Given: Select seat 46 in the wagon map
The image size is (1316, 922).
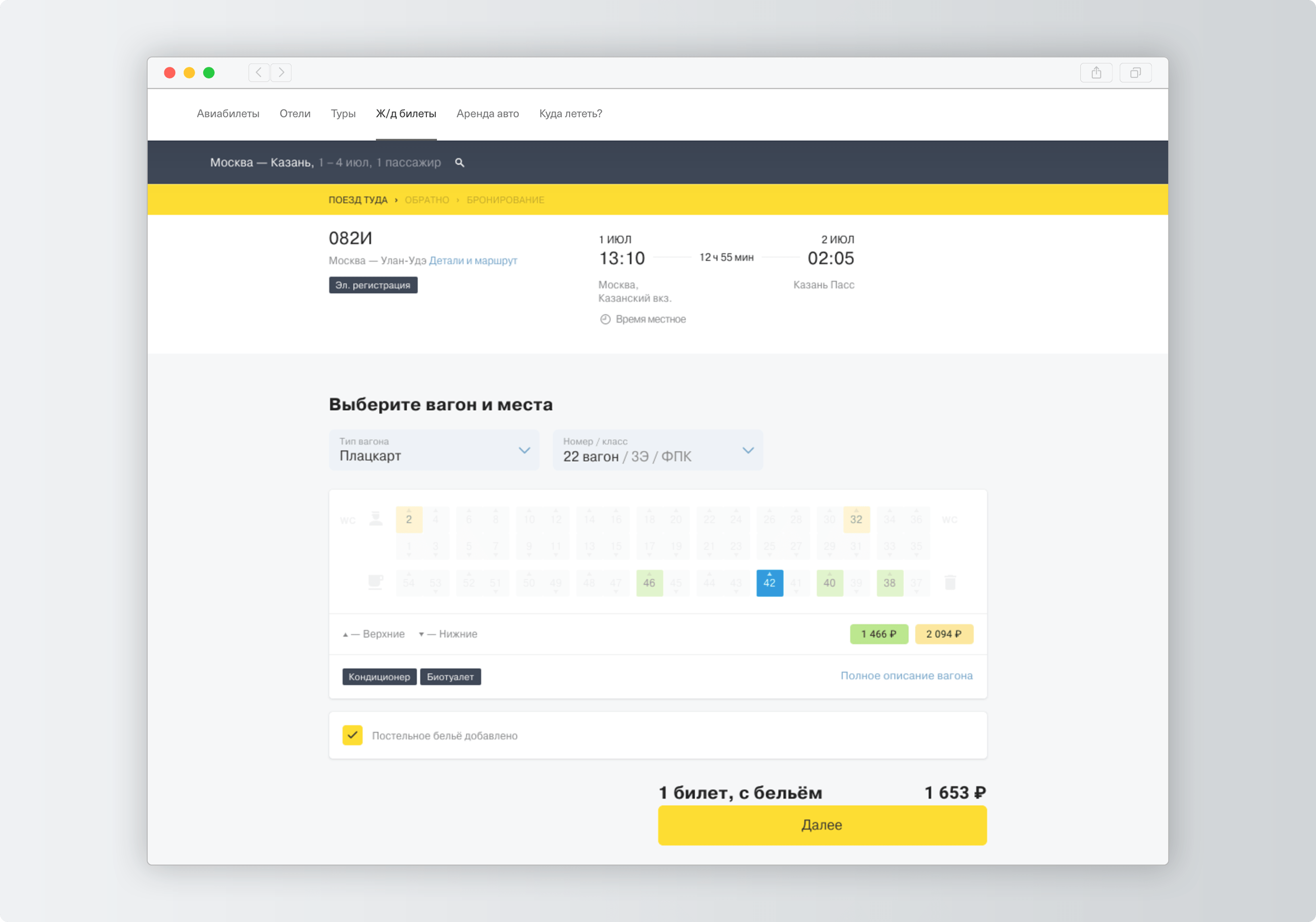Looking at the screenshot, I should 650,582.
